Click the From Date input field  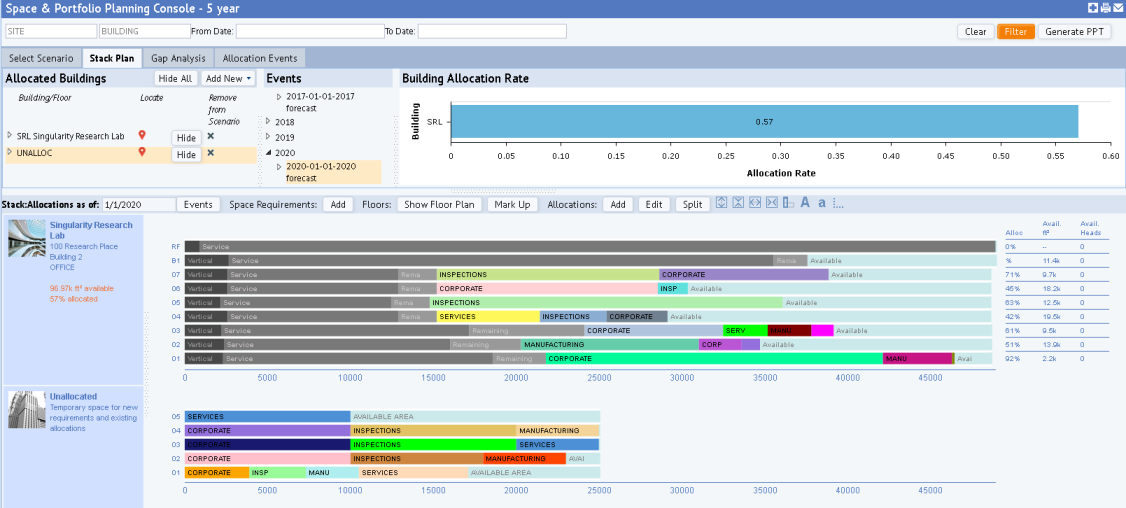click(309, 31)
